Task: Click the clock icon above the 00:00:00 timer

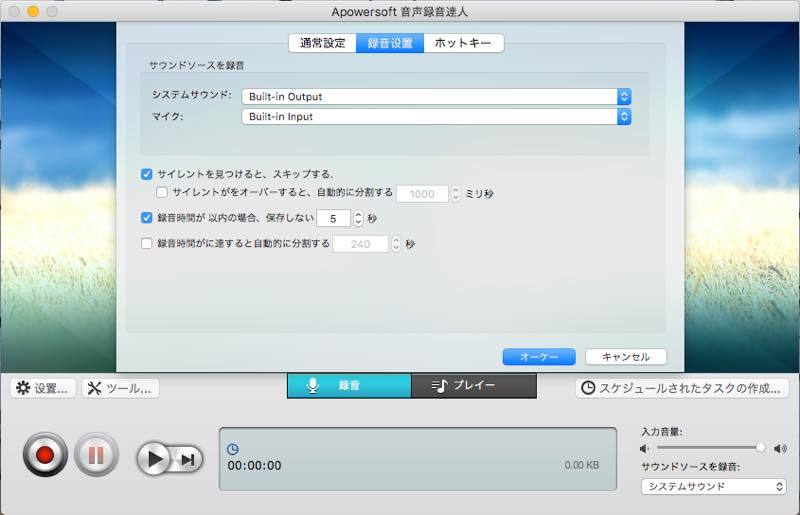Action: tap(233, 449)
